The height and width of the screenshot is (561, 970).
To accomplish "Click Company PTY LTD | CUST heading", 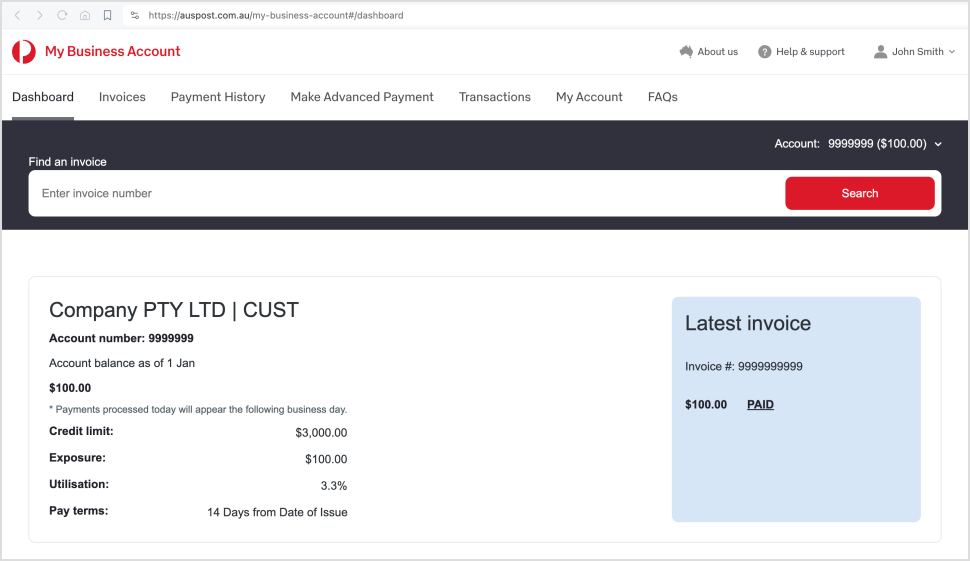I will 174,310.
